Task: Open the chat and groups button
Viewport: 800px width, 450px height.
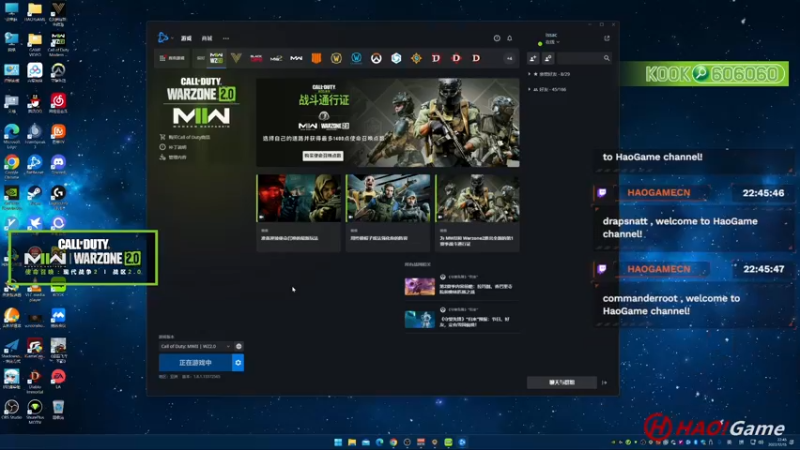Action: point(562,382)
